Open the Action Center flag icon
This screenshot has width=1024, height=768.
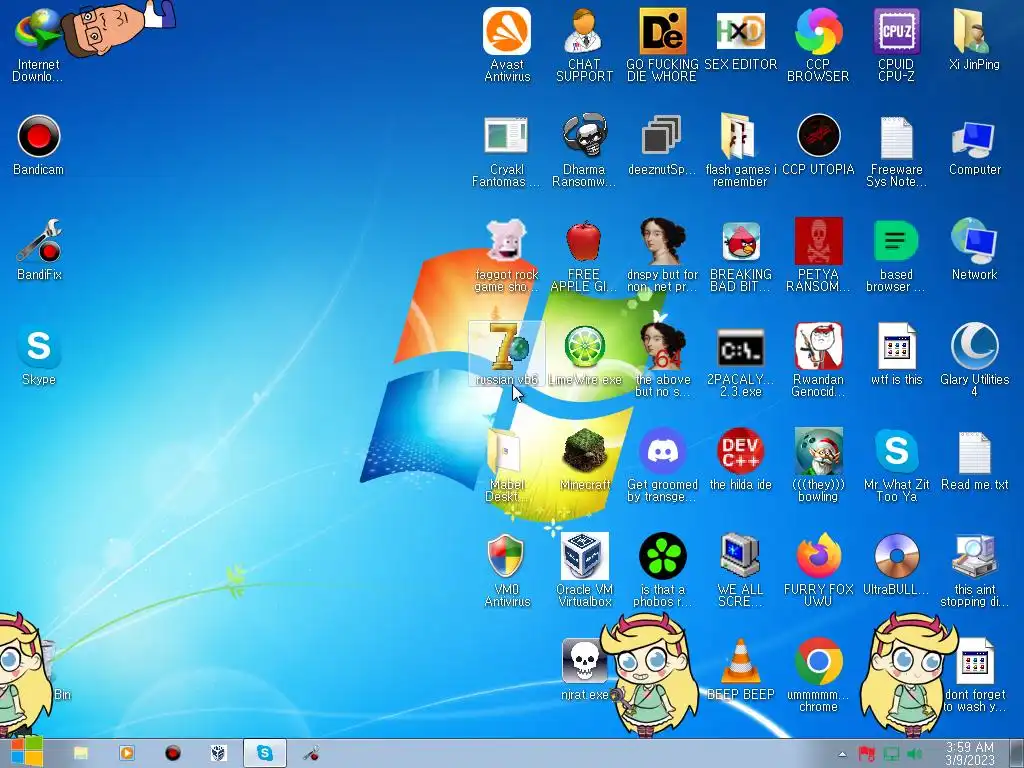coord(867,754)
